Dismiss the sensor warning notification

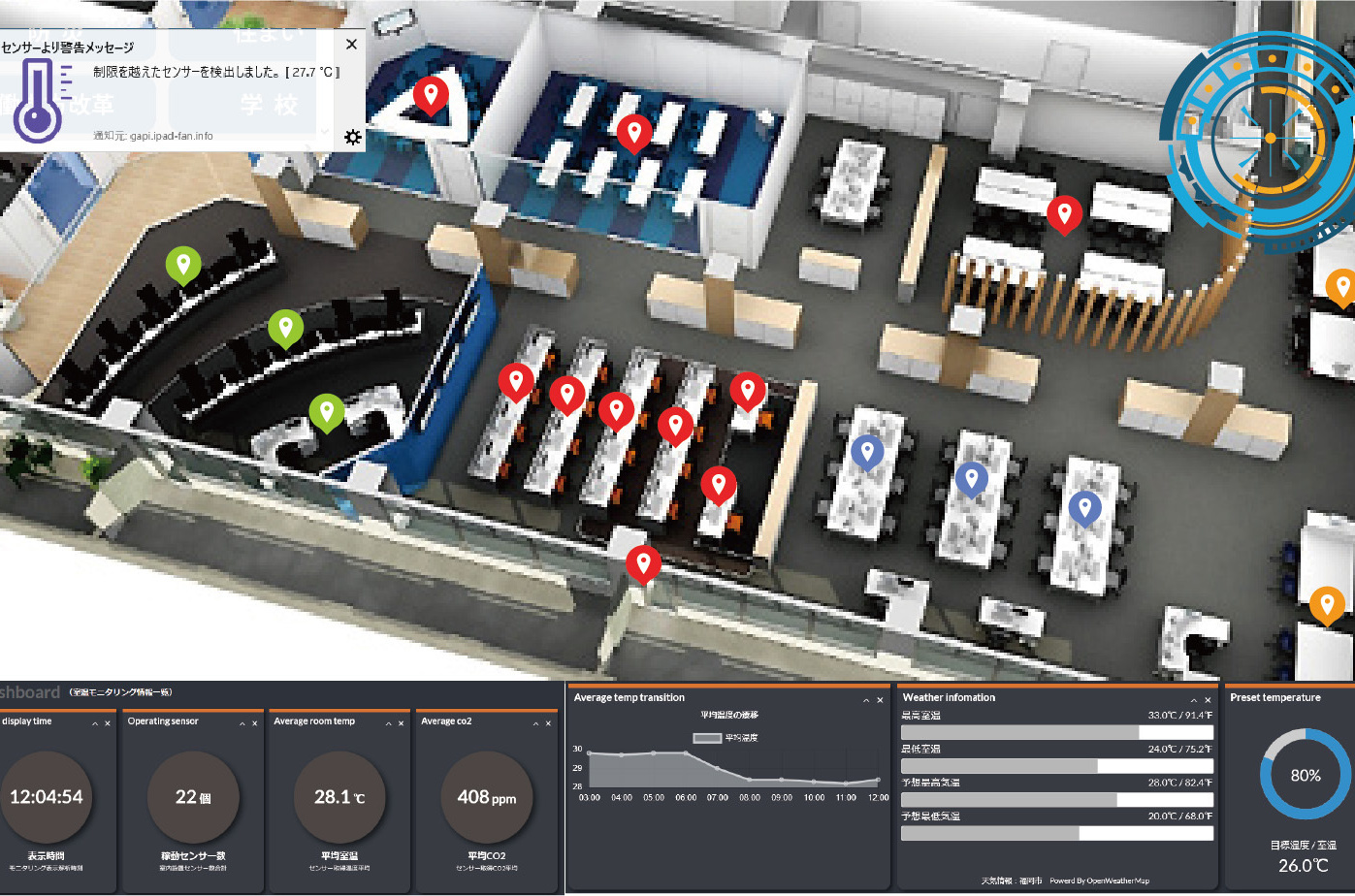pos(351,45)
